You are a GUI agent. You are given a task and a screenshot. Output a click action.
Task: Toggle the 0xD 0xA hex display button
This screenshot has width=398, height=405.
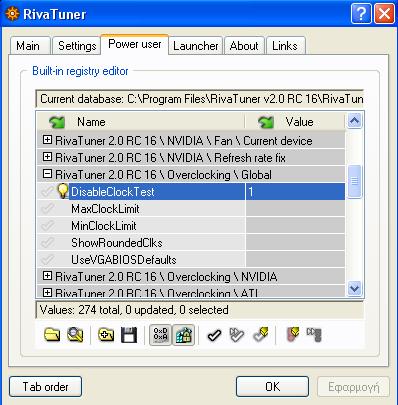(160, 335)
